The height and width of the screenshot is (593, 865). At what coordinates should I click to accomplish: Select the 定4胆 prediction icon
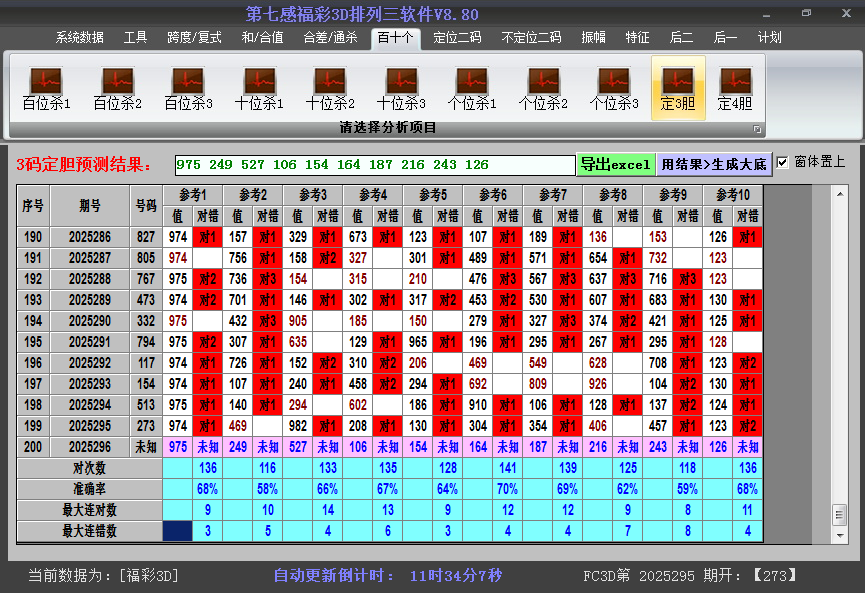[x=735, y=88]
